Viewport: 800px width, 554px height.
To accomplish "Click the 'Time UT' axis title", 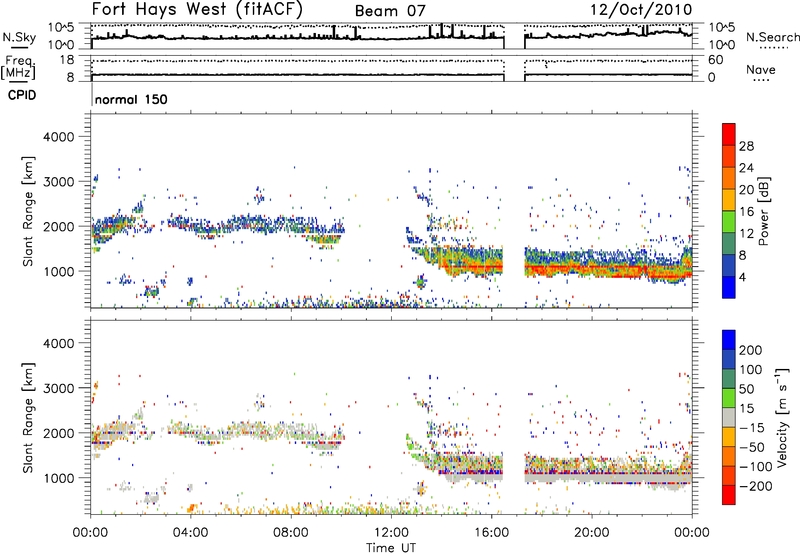I will tap(391, 548).
